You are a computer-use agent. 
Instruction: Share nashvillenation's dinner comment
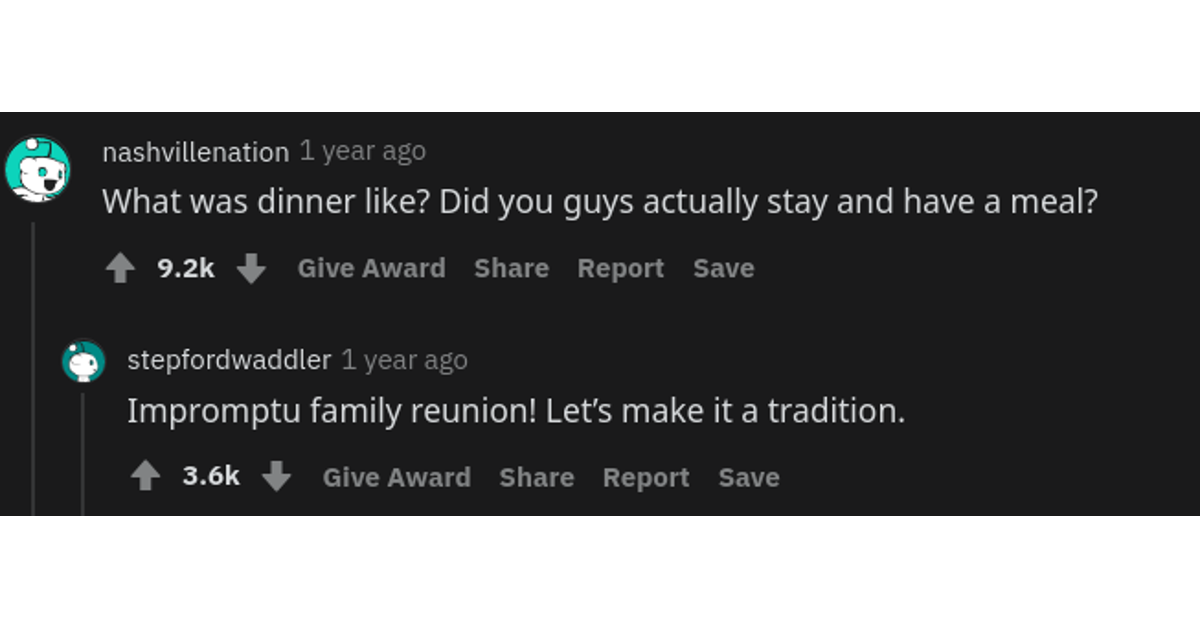coord(511,268)
